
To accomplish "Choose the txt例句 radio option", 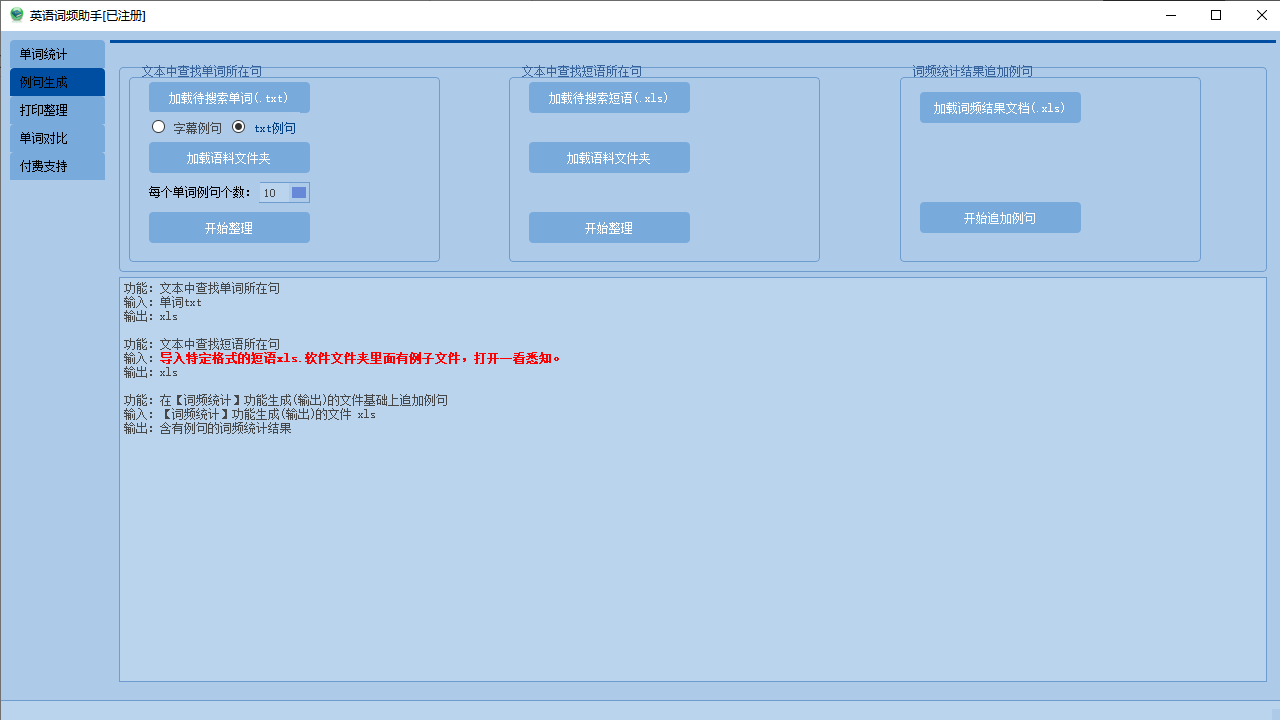I will pos(238,127).
